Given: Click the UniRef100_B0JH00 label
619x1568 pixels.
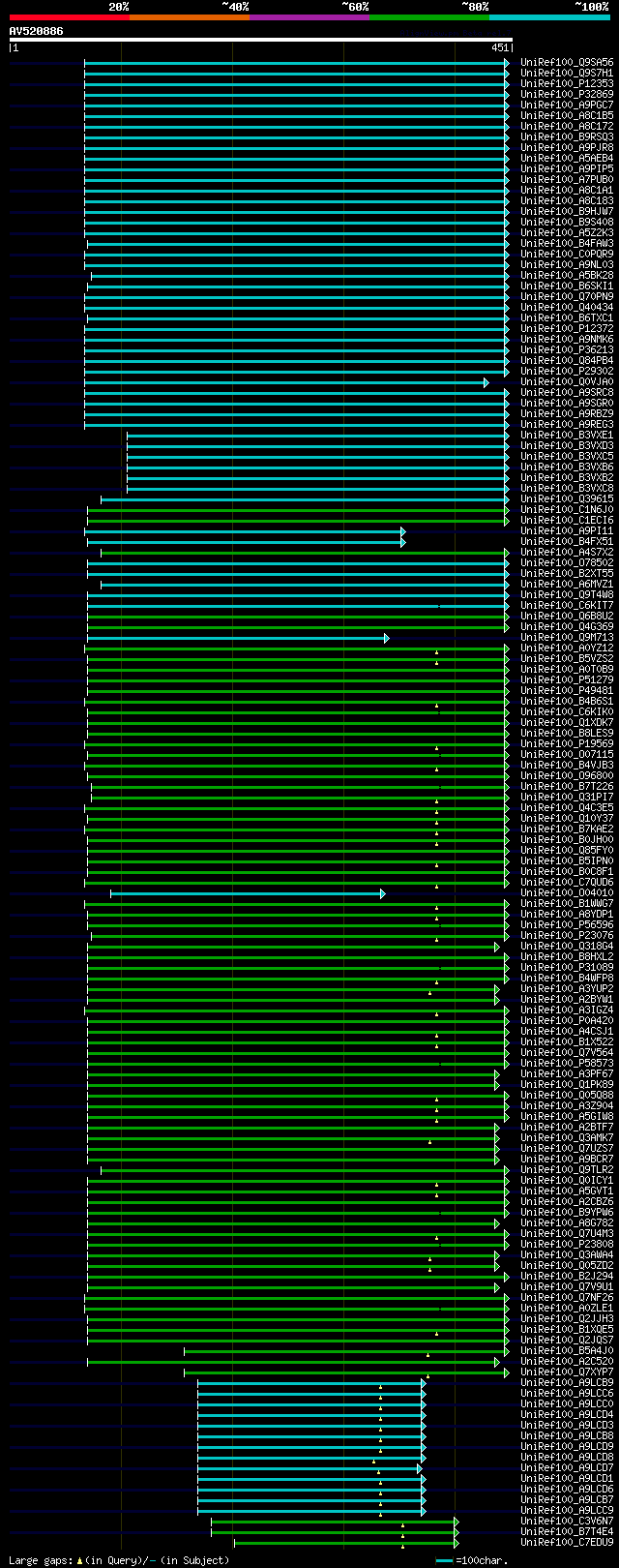Looking at the screenshot, I should [x=567, y=839].
